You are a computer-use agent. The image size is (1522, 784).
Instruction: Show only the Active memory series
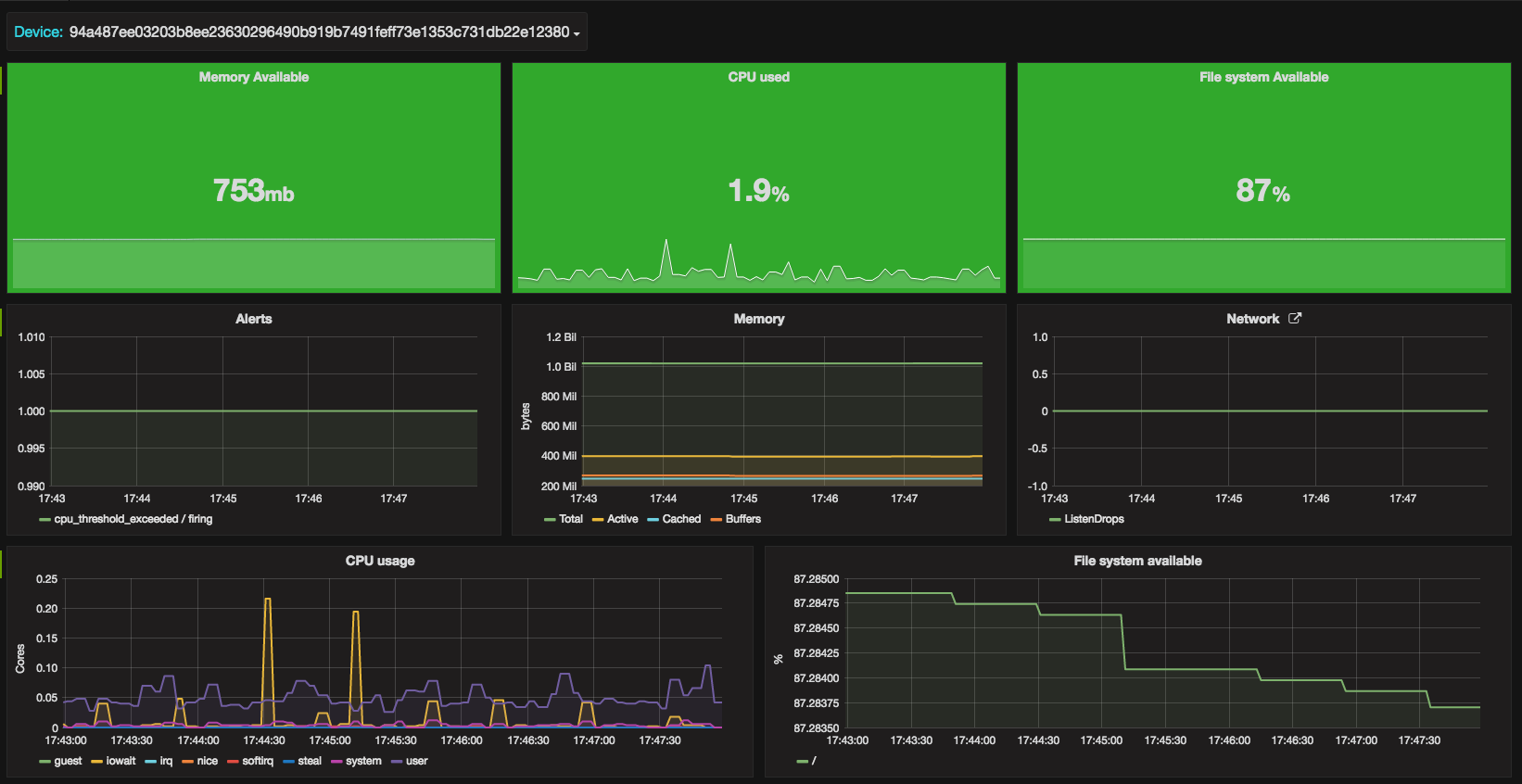622,519
